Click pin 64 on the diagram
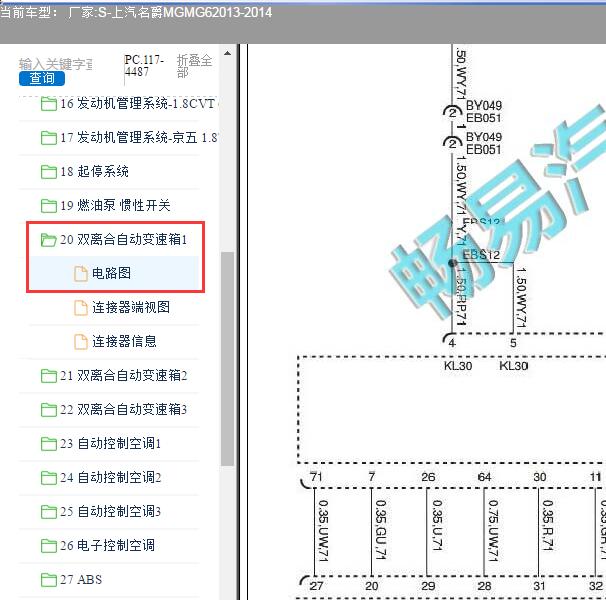606x600 pixels. click(x=484, y=477)
